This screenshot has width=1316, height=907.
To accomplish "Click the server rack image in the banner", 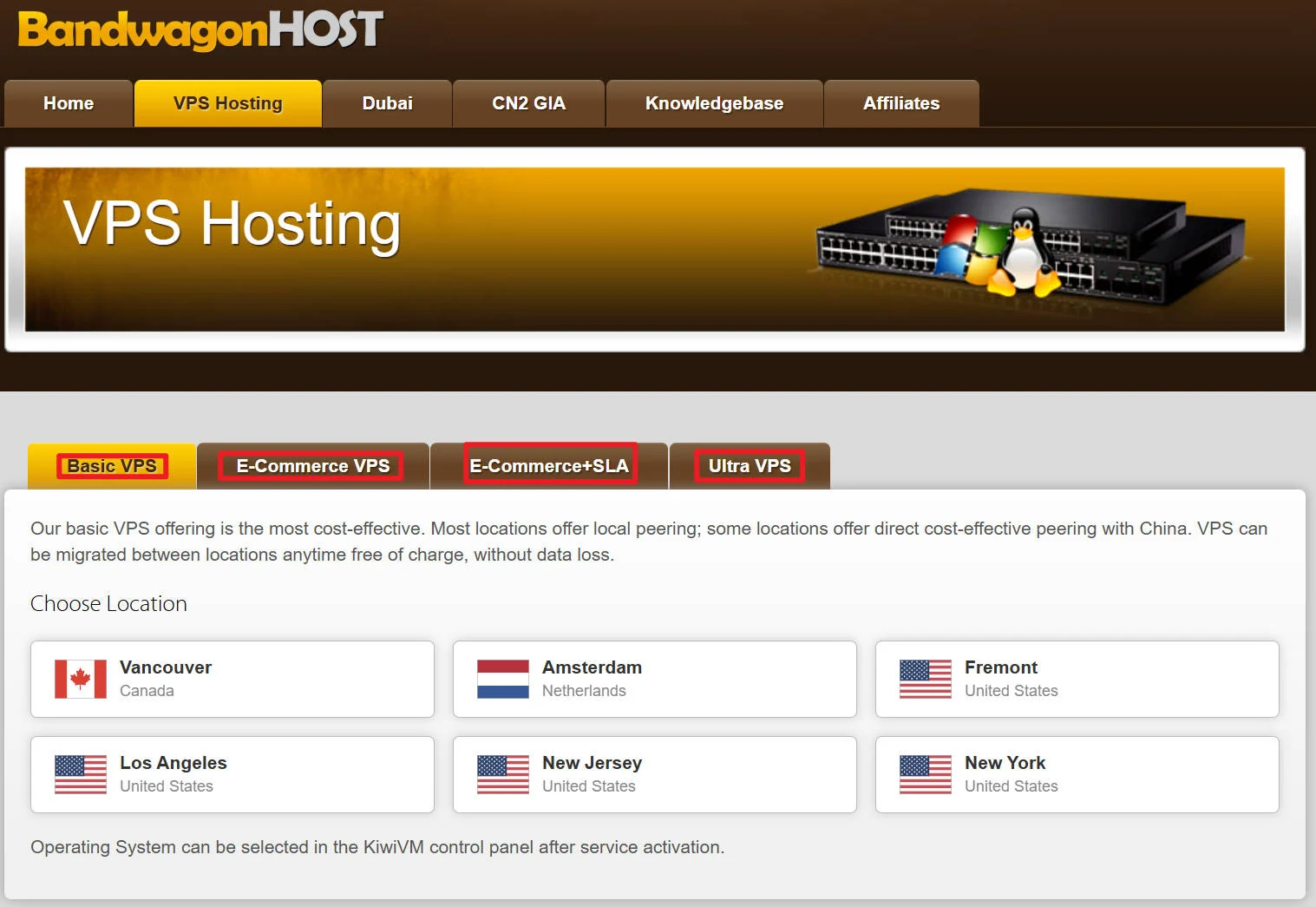I will pos(1031,246).
